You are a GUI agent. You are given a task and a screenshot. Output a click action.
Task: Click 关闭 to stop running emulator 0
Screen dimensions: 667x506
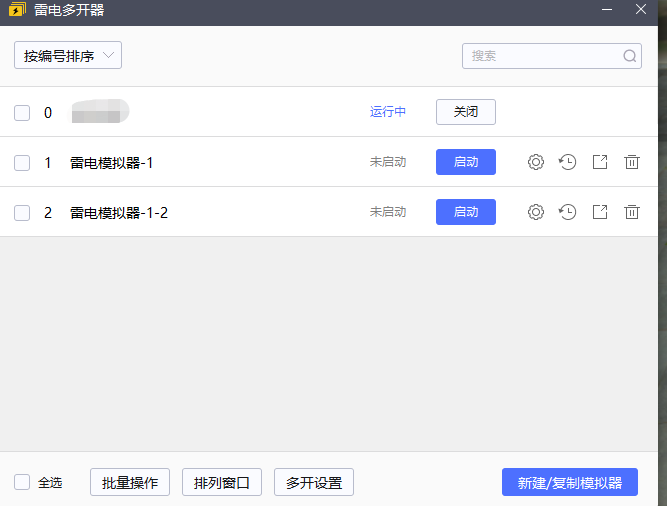tap(466, 112)
